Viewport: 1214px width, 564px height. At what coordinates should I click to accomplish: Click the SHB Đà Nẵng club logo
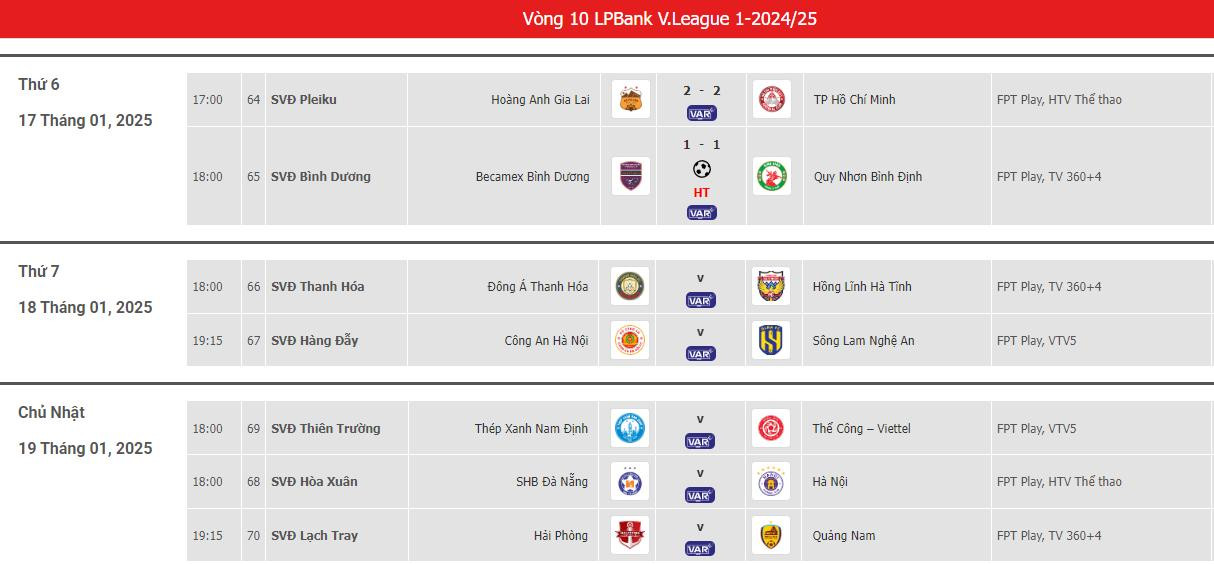coord(630,482)
